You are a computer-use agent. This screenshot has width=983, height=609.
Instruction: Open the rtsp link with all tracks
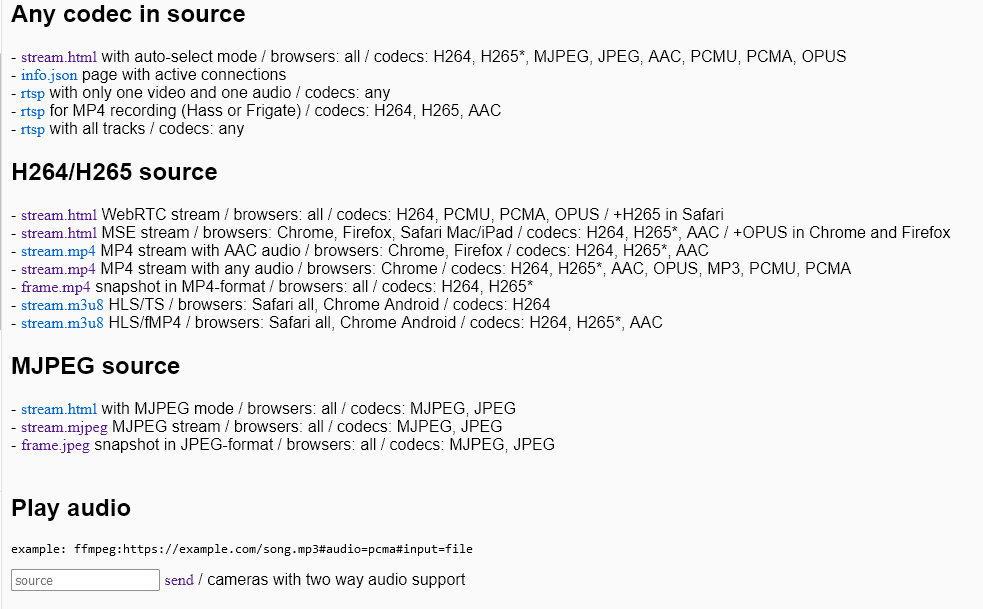pyautogui.click(x=30, y=129)
